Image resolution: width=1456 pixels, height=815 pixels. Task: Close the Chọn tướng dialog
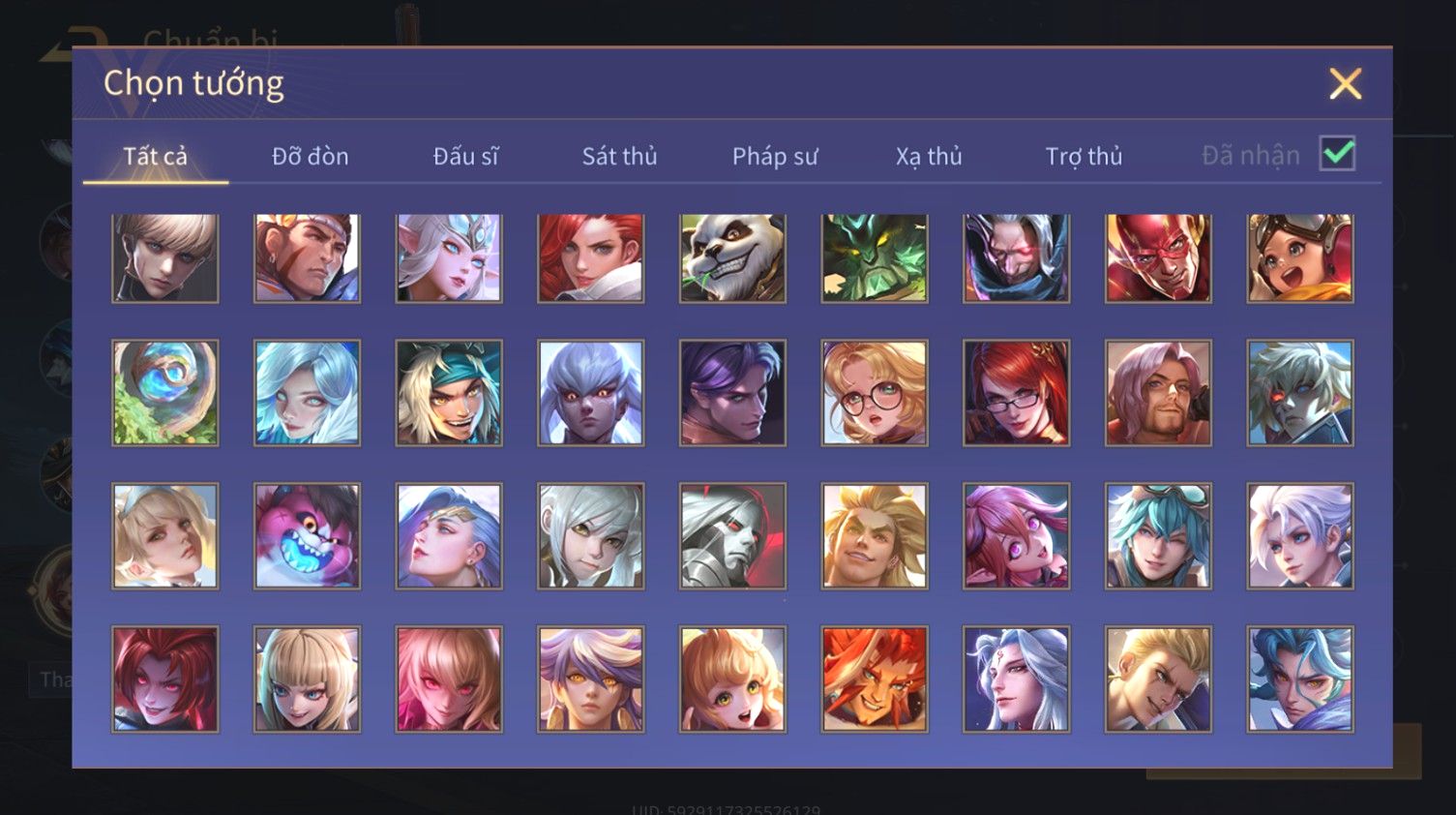tap(1345, 84)
